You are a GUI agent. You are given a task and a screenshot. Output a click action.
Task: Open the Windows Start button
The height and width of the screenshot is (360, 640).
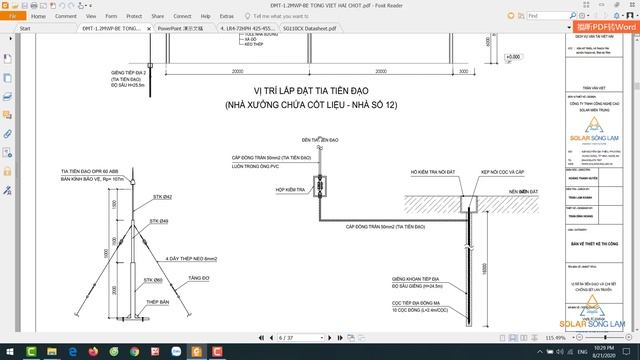coord(10,351)
